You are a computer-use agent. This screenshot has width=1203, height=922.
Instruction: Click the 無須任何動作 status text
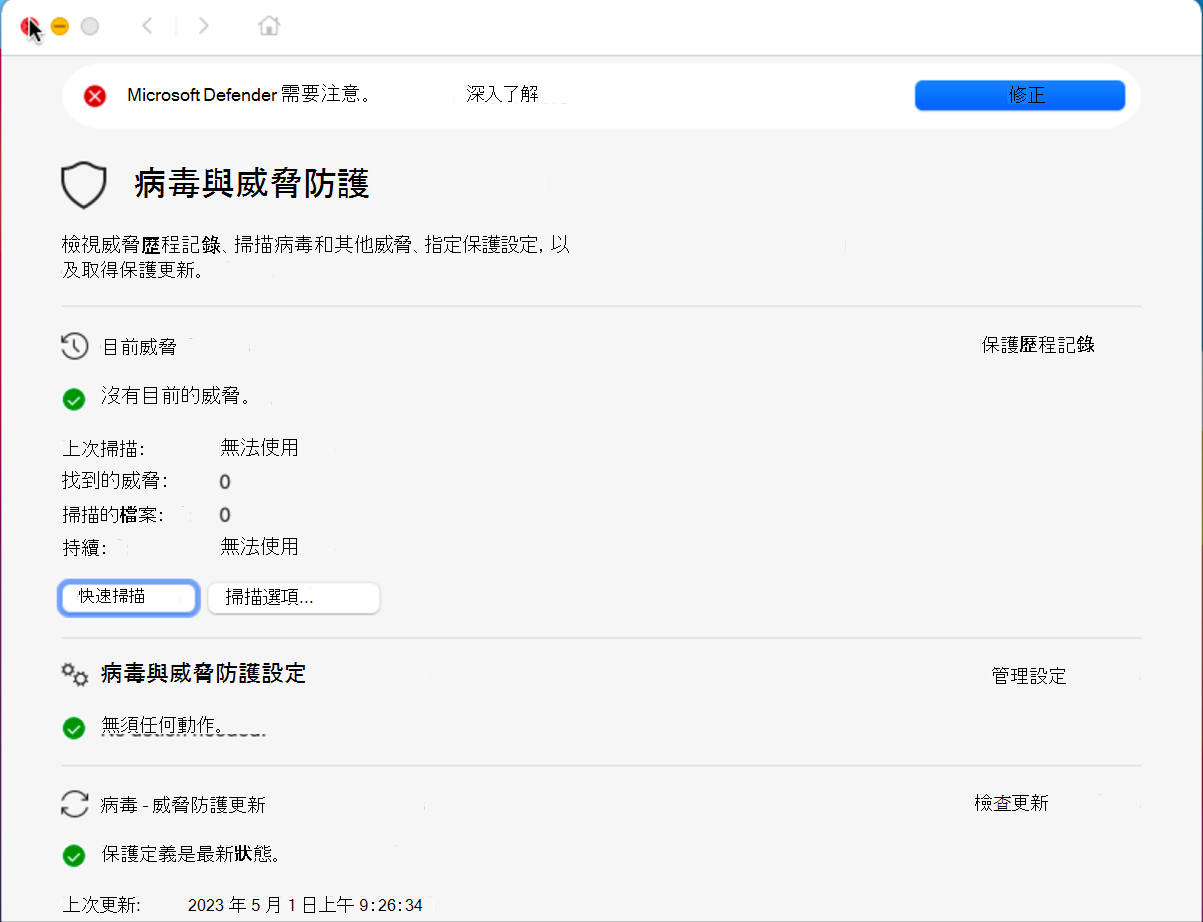(x=163, y=726)
